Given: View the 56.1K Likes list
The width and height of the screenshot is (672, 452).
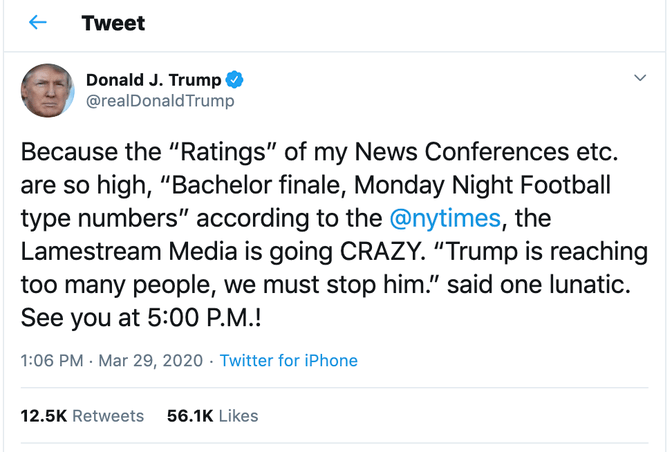Looking at the screenshot, I should (x=210, y=415).
